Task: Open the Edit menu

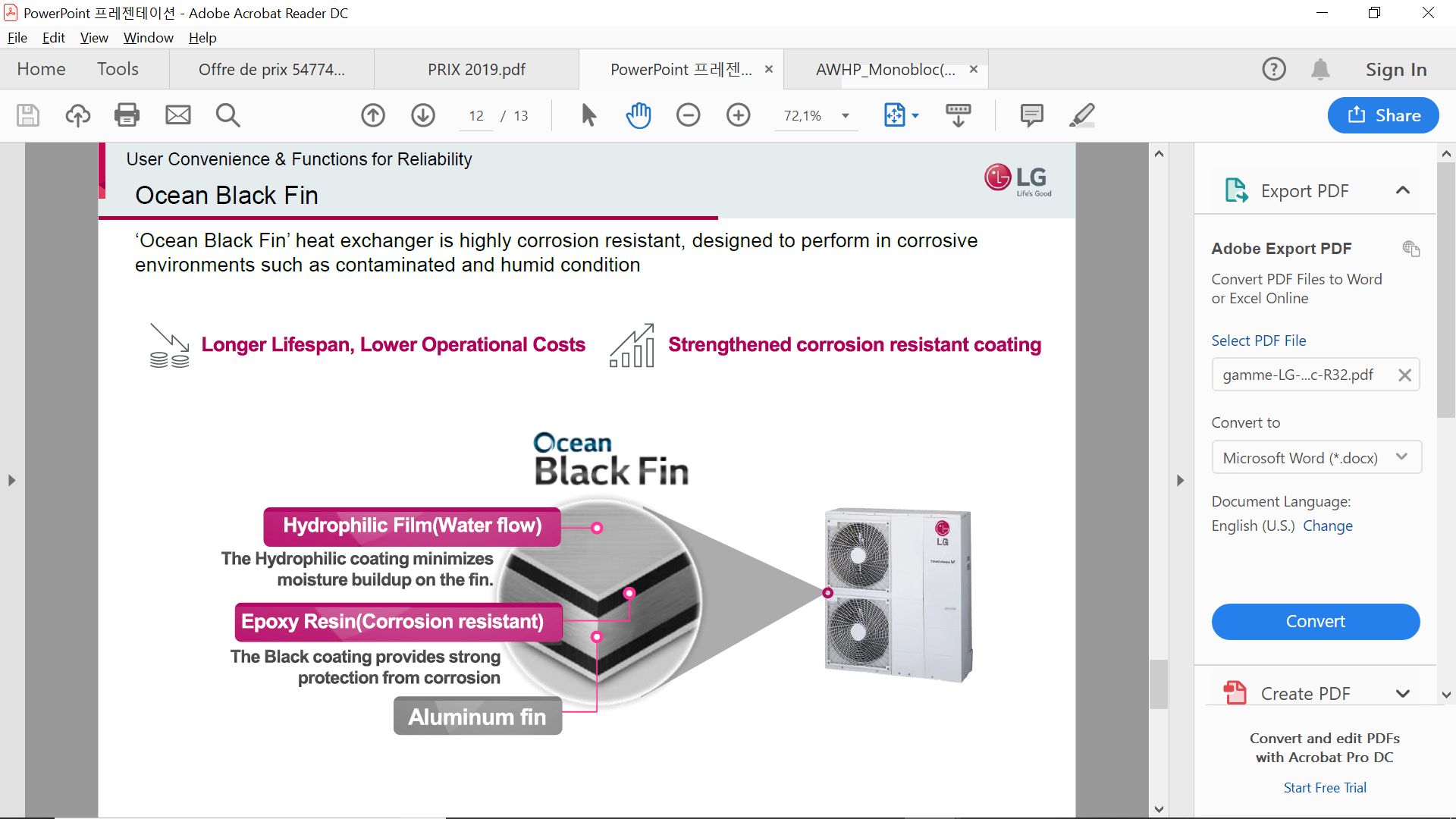Action: pyautogui.click(x=53, y=37)
